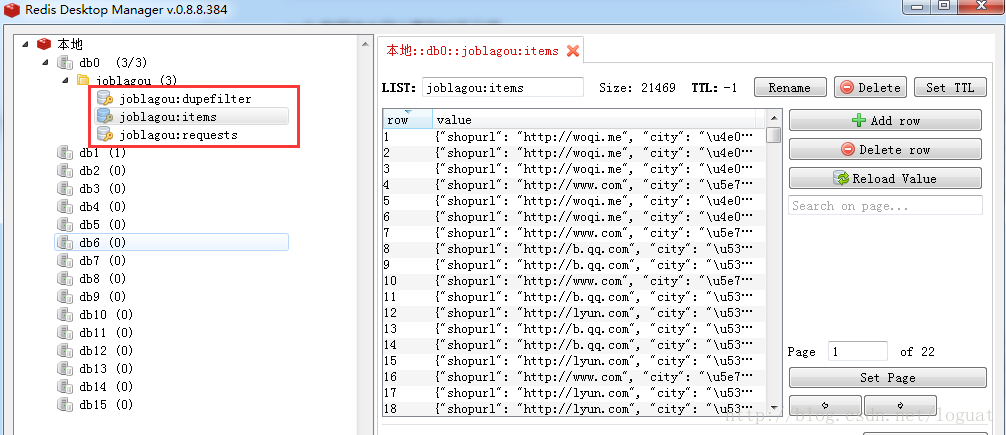
Task: Click the db8 database icon
Action: pos(64,278)
